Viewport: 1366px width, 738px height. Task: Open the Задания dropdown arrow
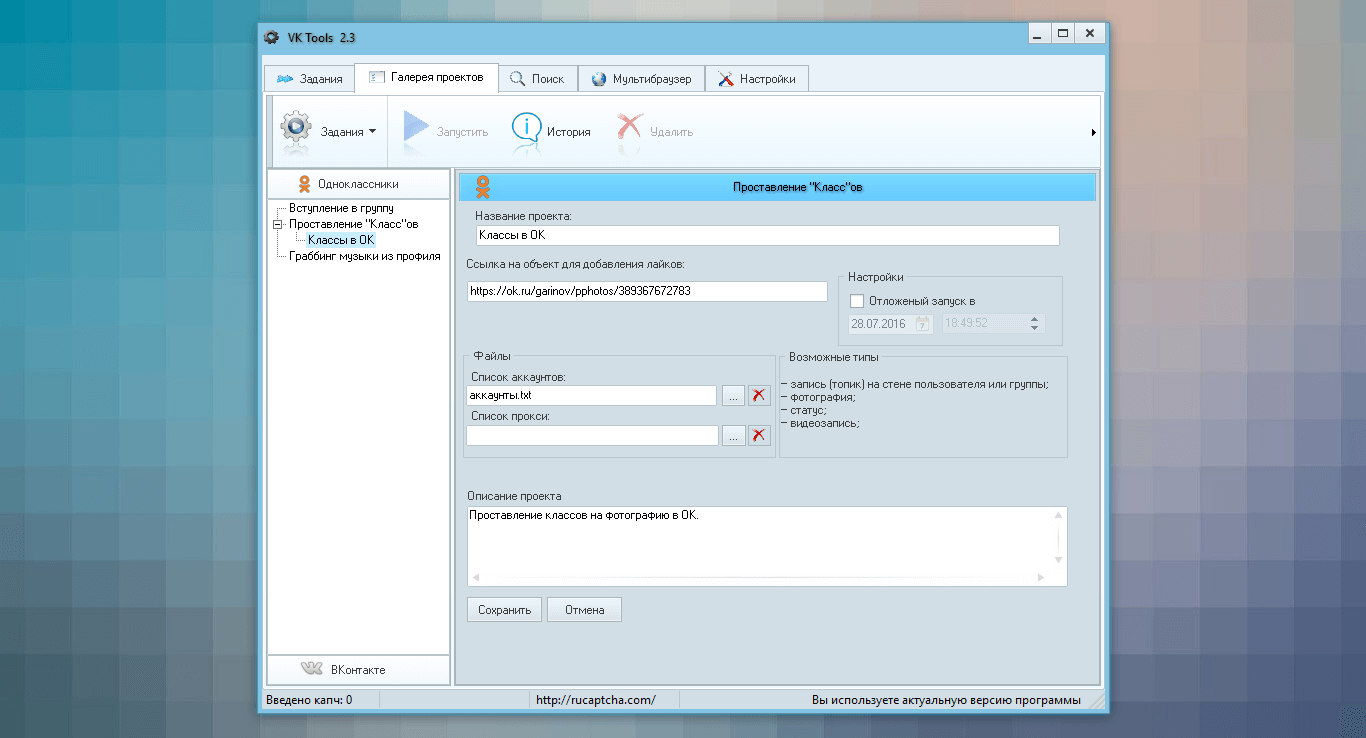372,131
